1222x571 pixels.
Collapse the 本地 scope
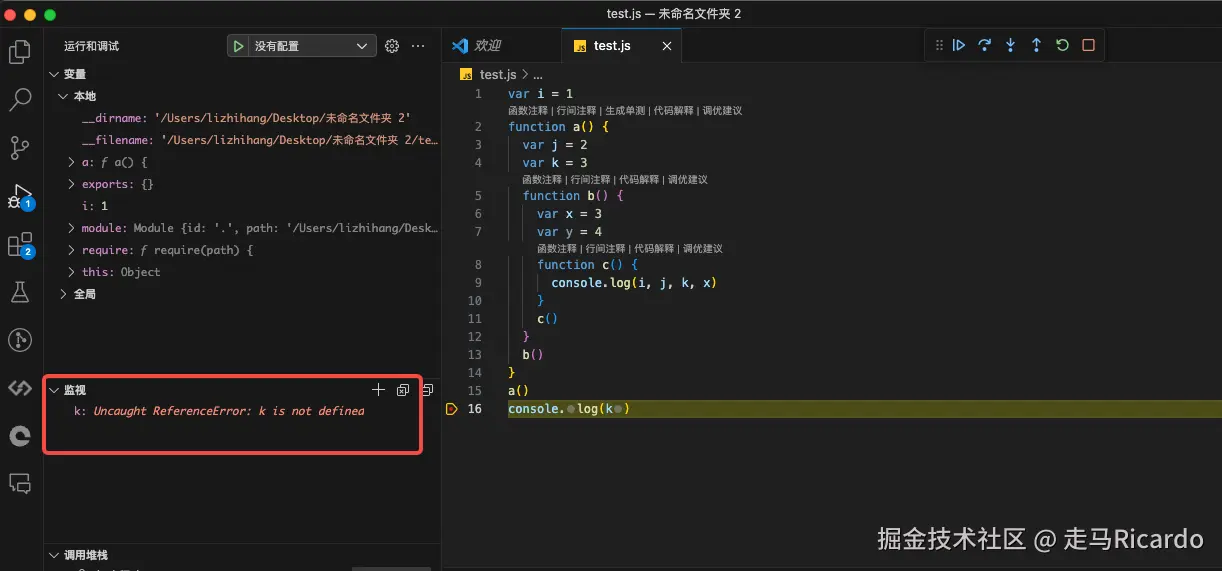click(x=64, y=96)
